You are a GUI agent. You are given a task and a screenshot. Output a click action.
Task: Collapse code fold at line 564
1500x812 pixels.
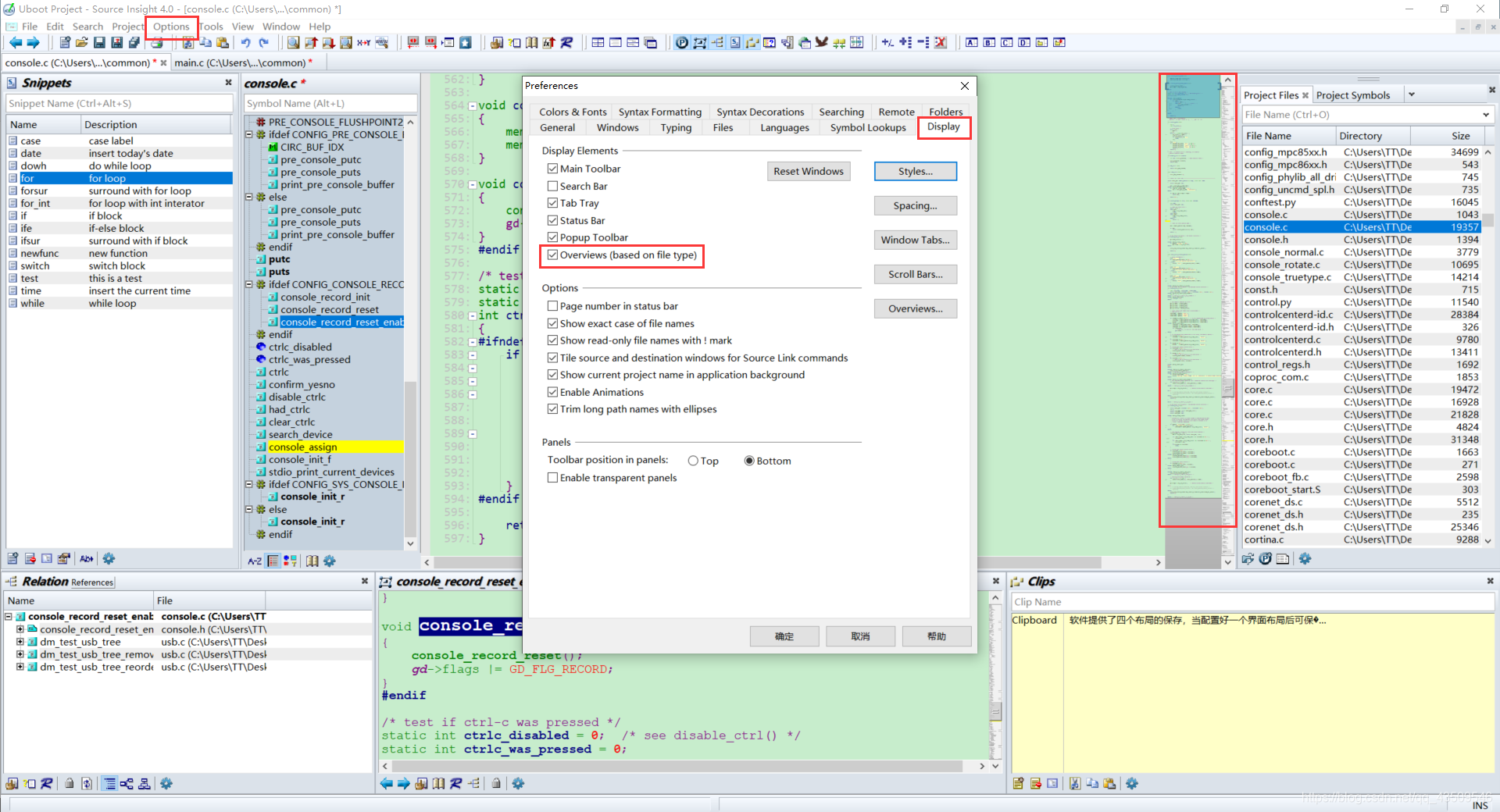(472, 105)
